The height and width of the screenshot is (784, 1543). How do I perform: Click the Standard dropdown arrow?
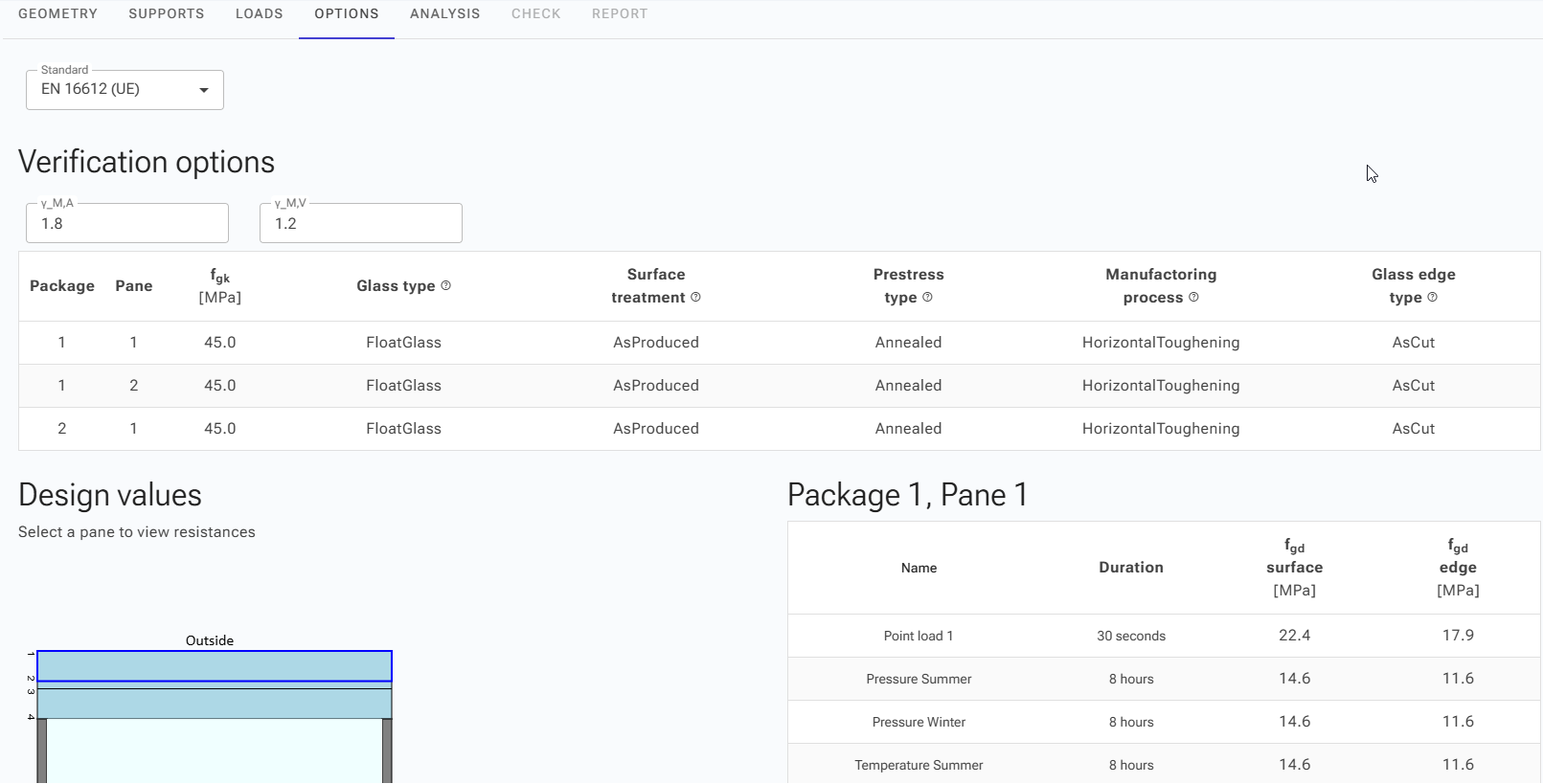(x=203, y=90)
